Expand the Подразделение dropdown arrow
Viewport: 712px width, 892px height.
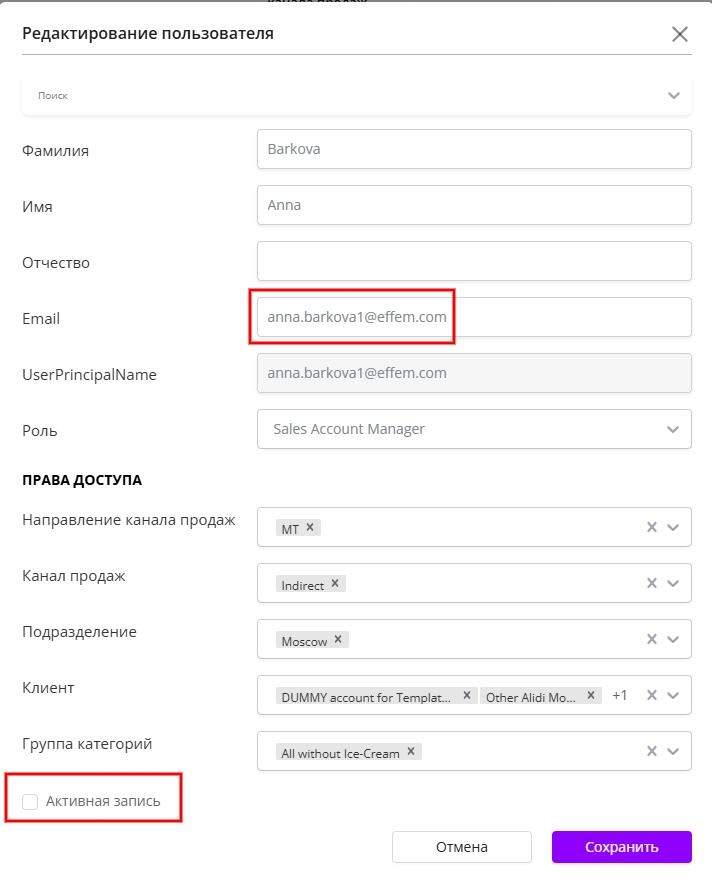coord(673,640)
